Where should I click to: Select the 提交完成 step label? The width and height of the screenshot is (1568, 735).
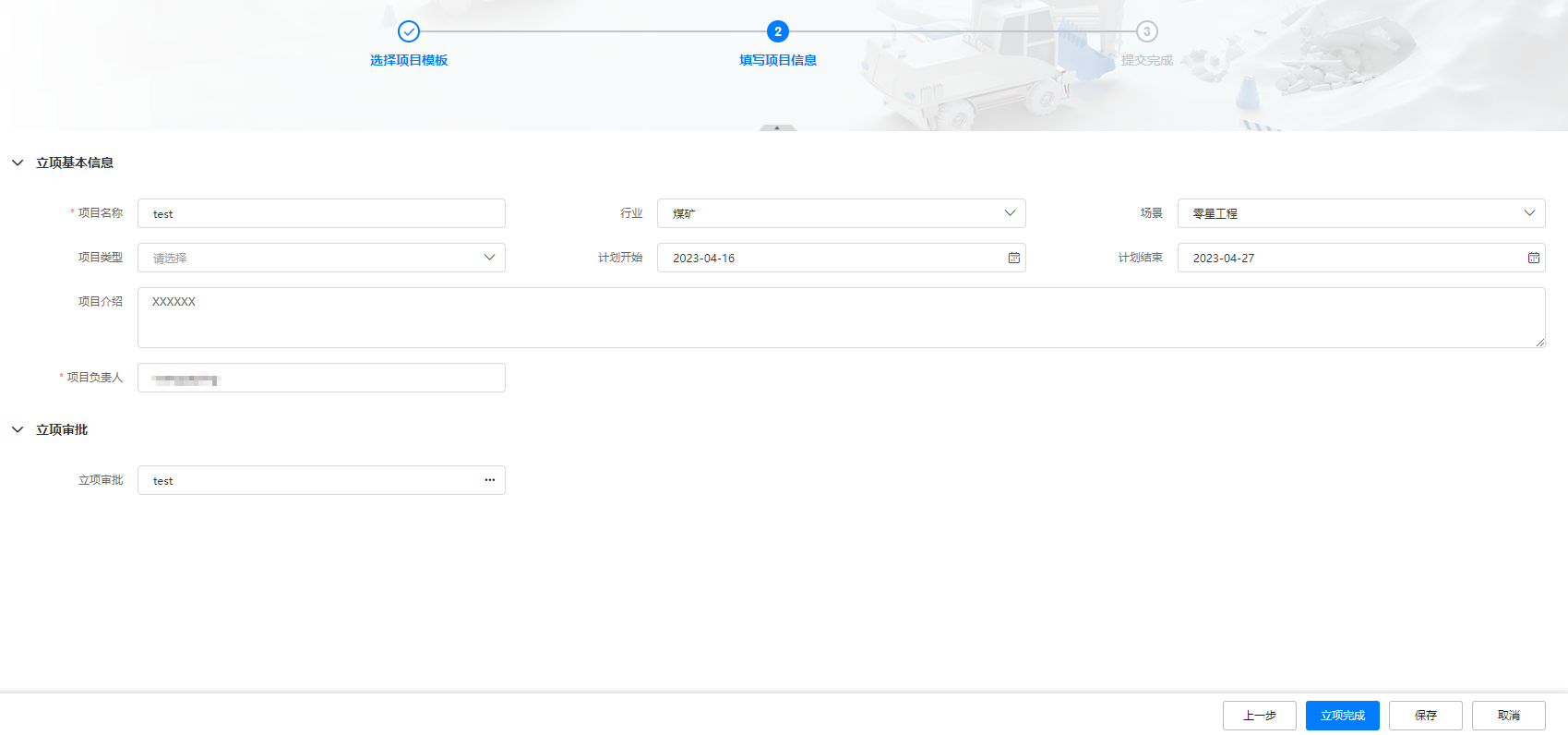point(1146,60)
